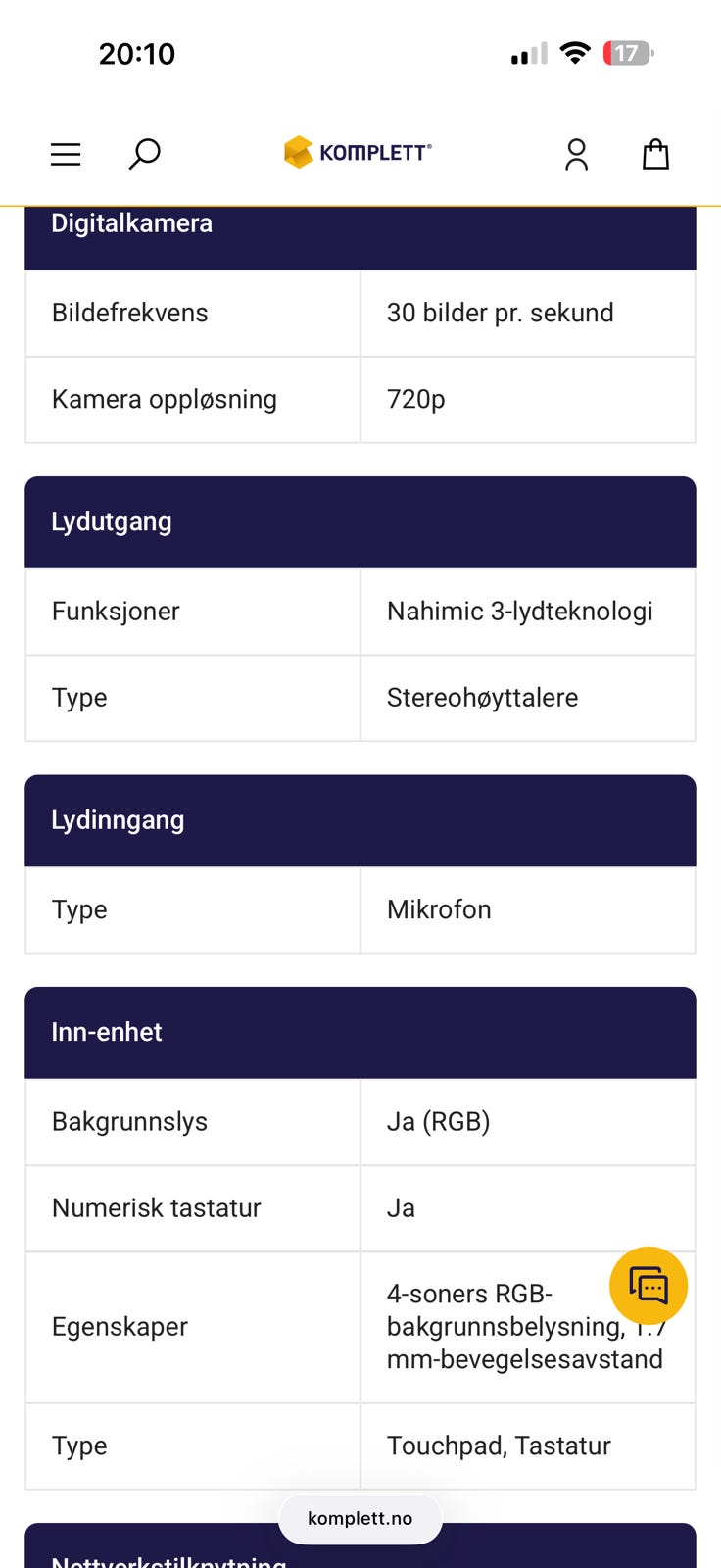Viewport: 721px width, 1568px height.
Task: Tap the komplett.no address pill
Action: coord(360,1518)
